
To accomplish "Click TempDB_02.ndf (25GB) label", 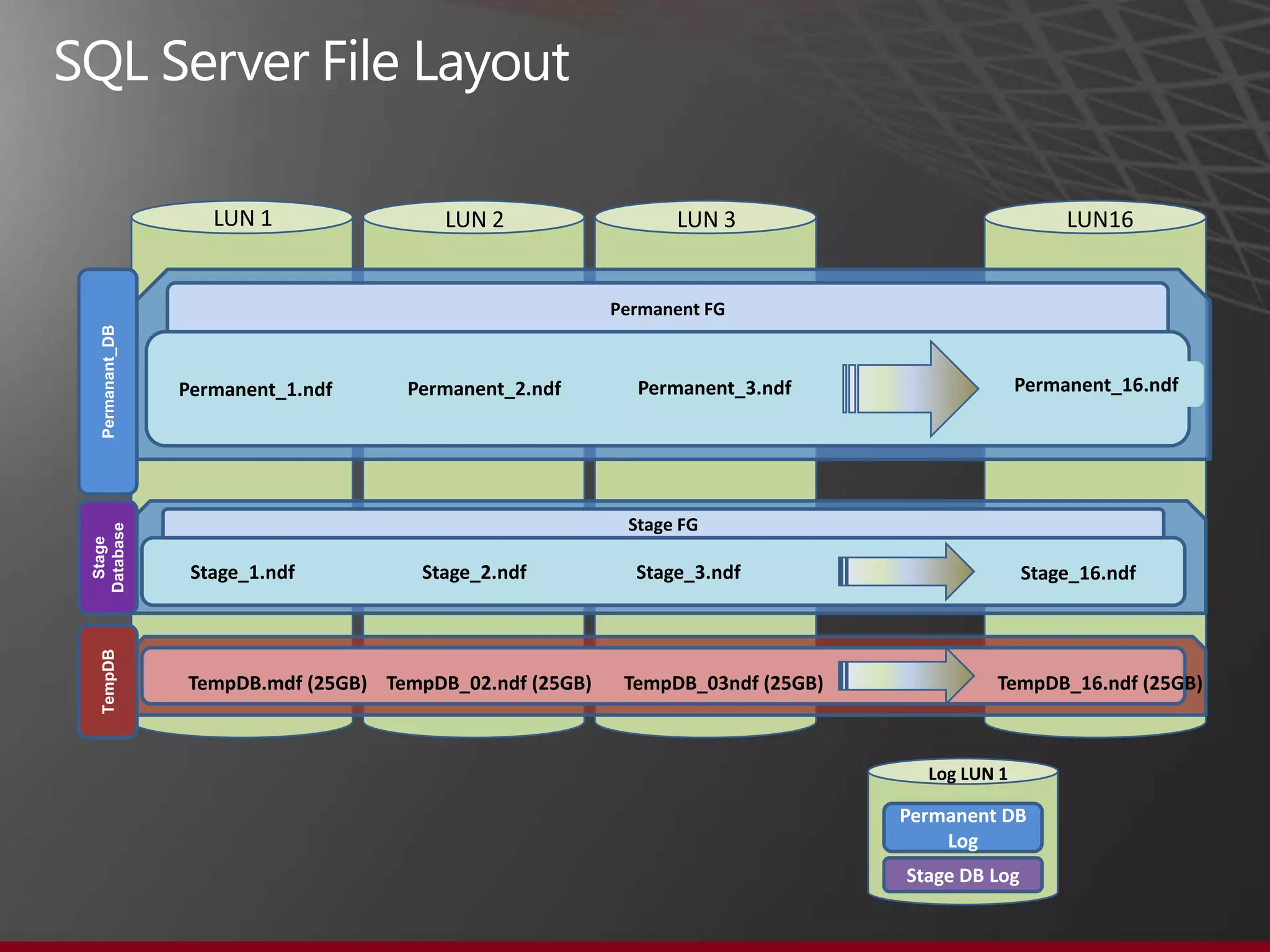I will coord(489,683).
